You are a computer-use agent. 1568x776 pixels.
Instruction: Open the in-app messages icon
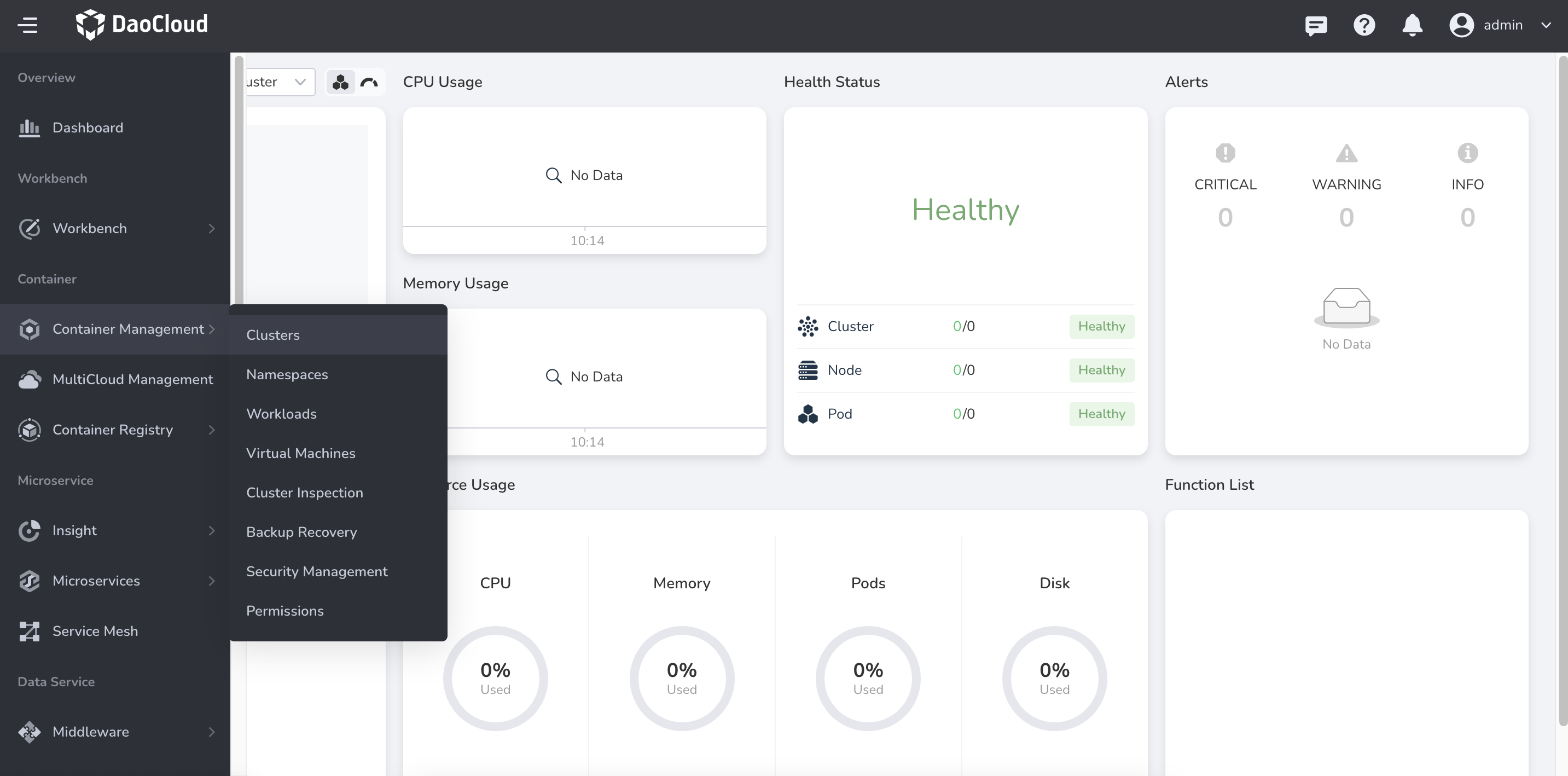(1316, 26)
